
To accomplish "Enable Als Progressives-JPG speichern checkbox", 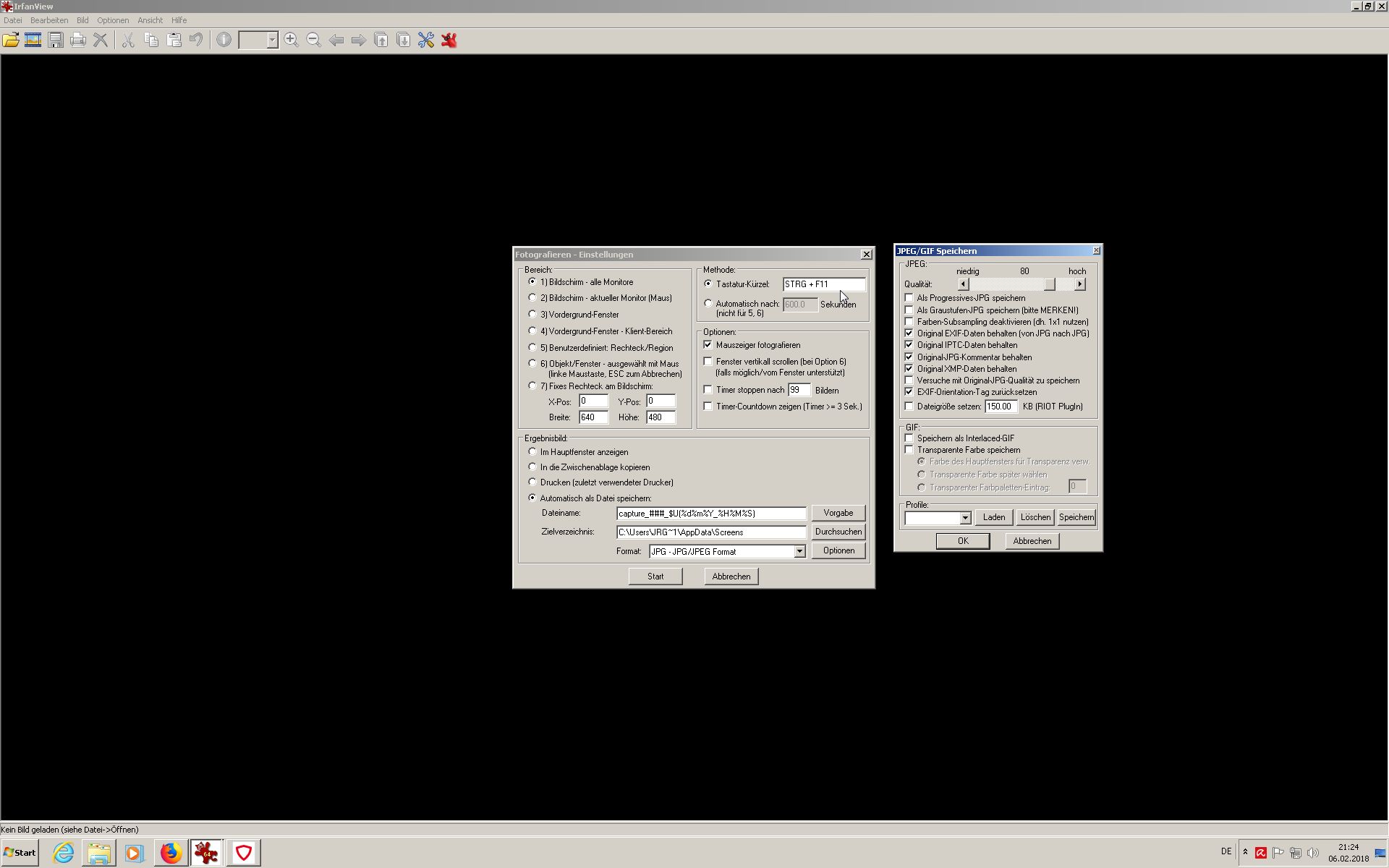I will pos(909,298).
